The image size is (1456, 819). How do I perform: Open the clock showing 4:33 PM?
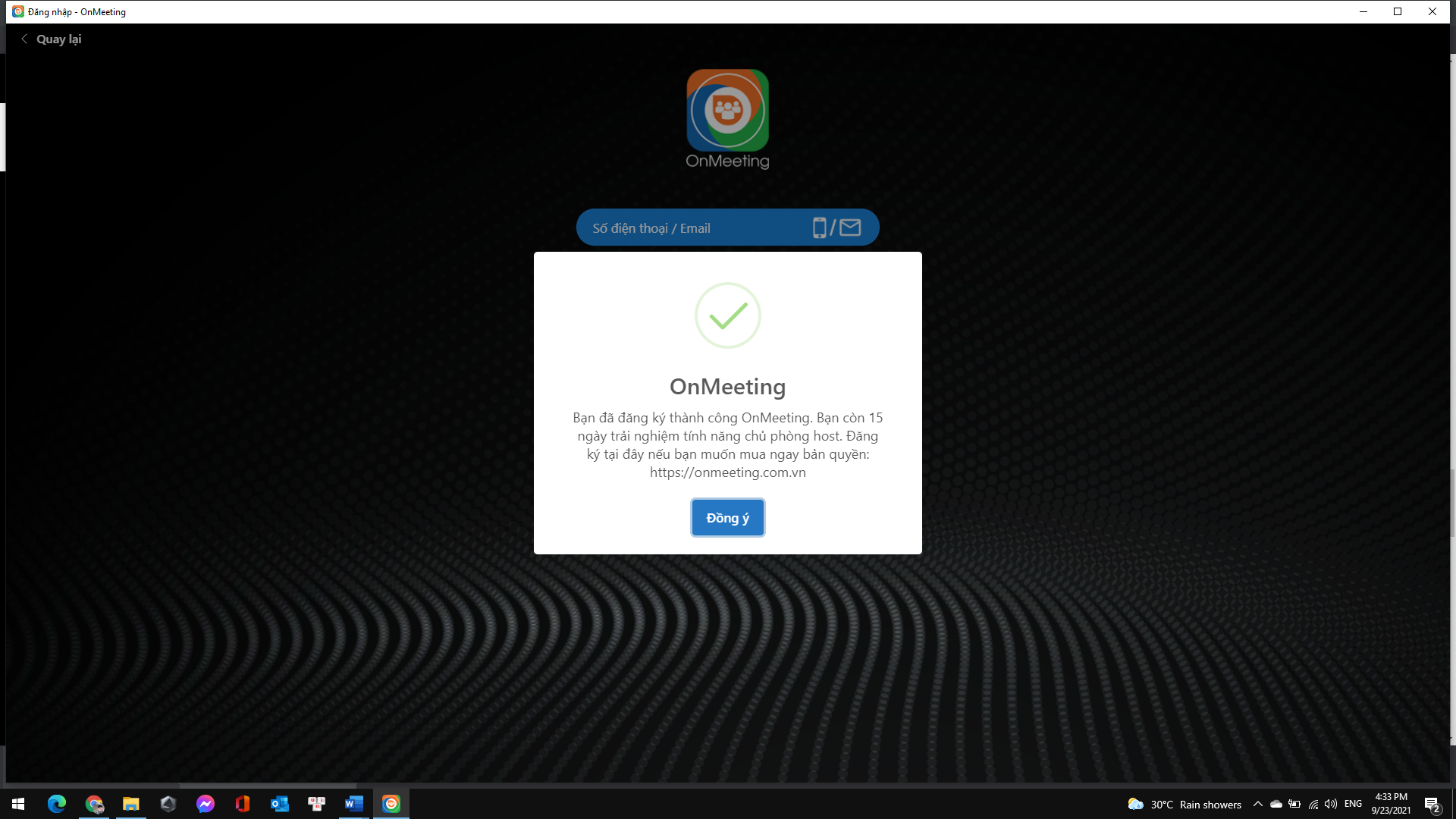1391,804
